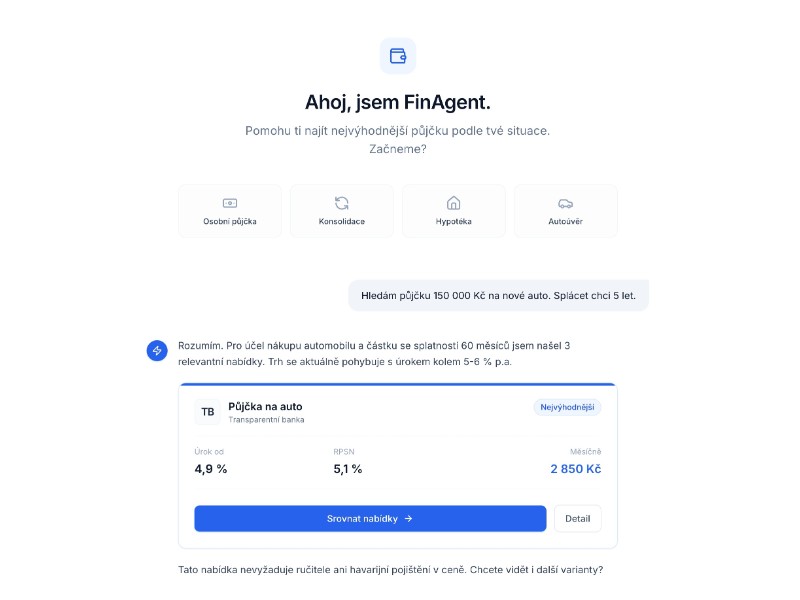This screenshot has width=800, height=600.
Task: Select the Hypotéka option
Action: pos(454,211)
